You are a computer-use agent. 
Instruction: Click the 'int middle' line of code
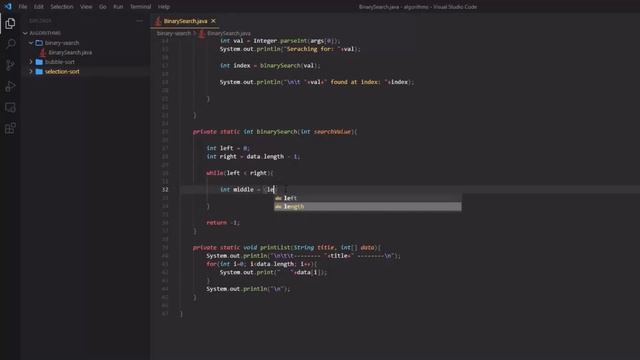(x=248, y=189)
